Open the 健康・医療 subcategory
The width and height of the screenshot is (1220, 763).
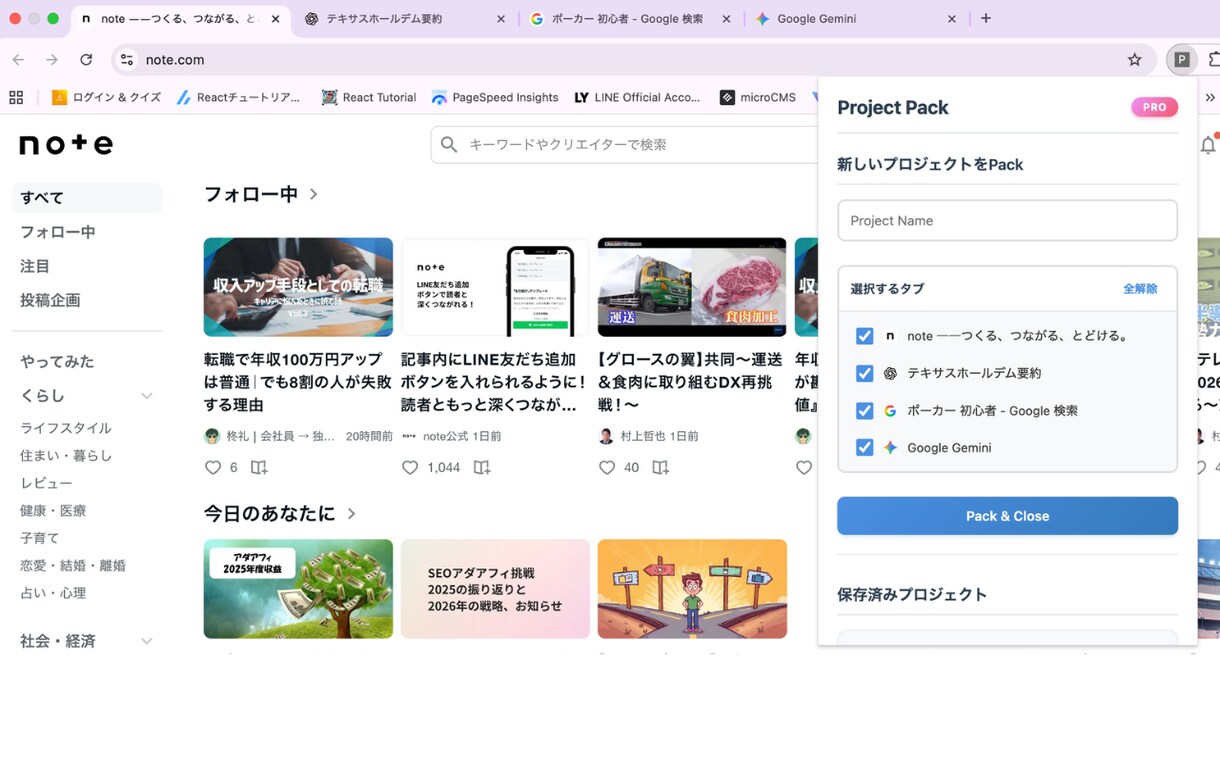coord(53,511)
